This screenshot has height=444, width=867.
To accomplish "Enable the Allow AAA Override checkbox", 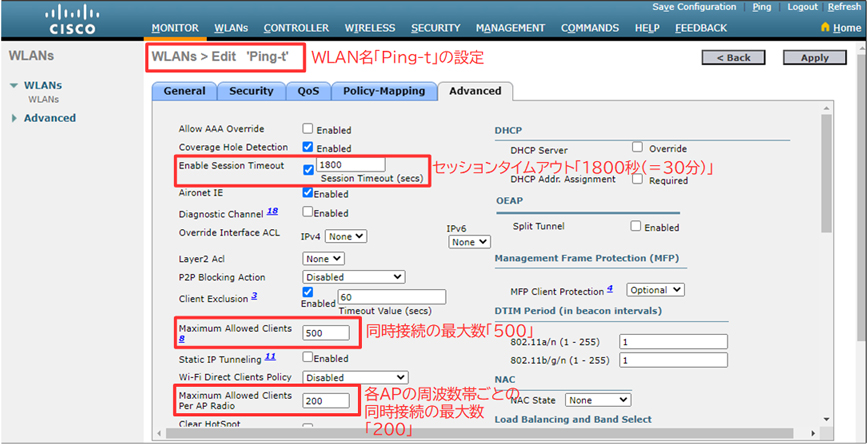I will (x=308, y=129).
